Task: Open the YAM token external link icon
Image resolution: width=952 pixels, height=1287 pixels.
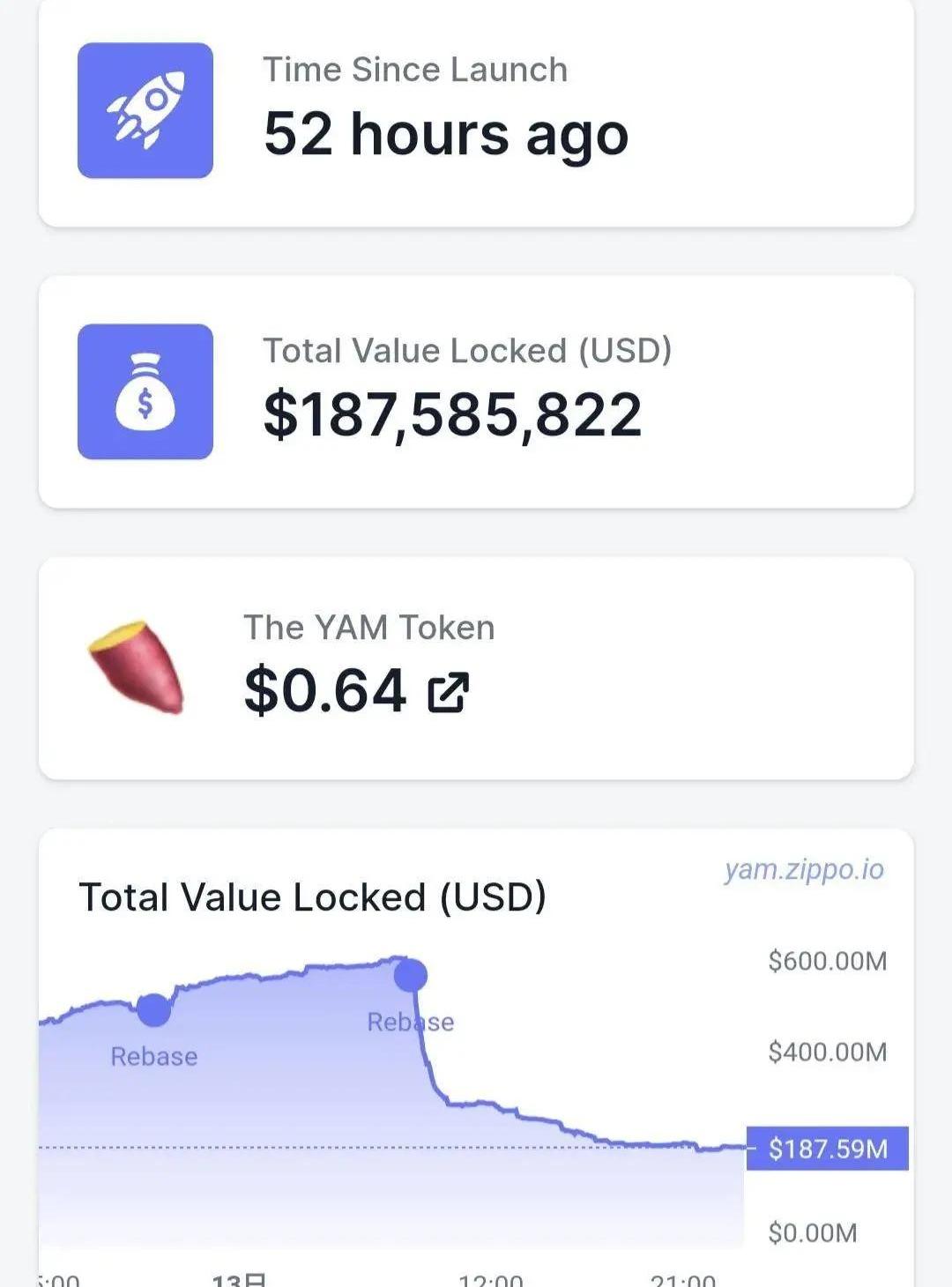Action: point(448,692)
